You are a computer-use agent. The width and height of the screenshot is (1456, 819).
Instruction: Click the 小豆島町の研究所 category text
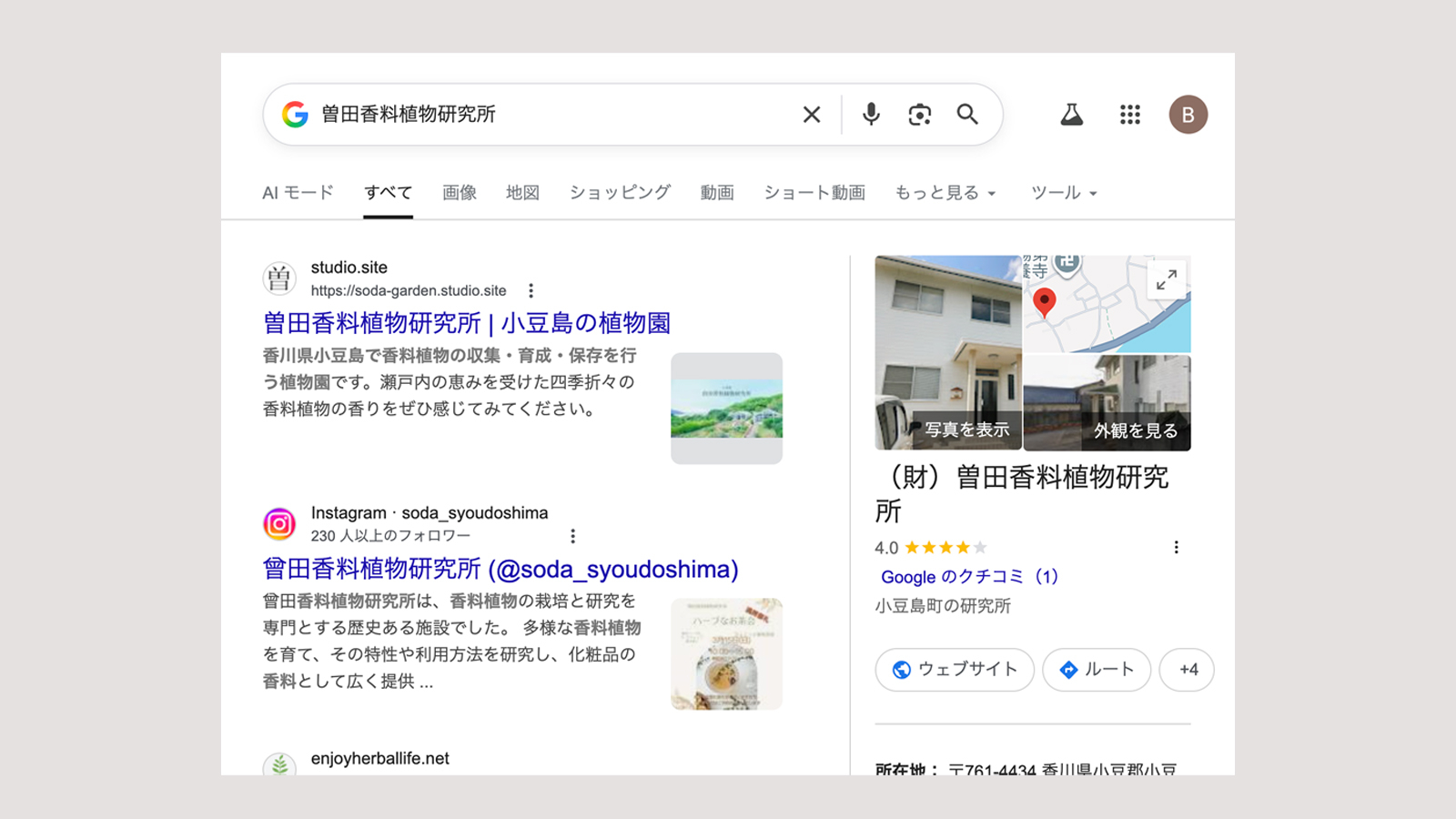click(x=943, y=606)
